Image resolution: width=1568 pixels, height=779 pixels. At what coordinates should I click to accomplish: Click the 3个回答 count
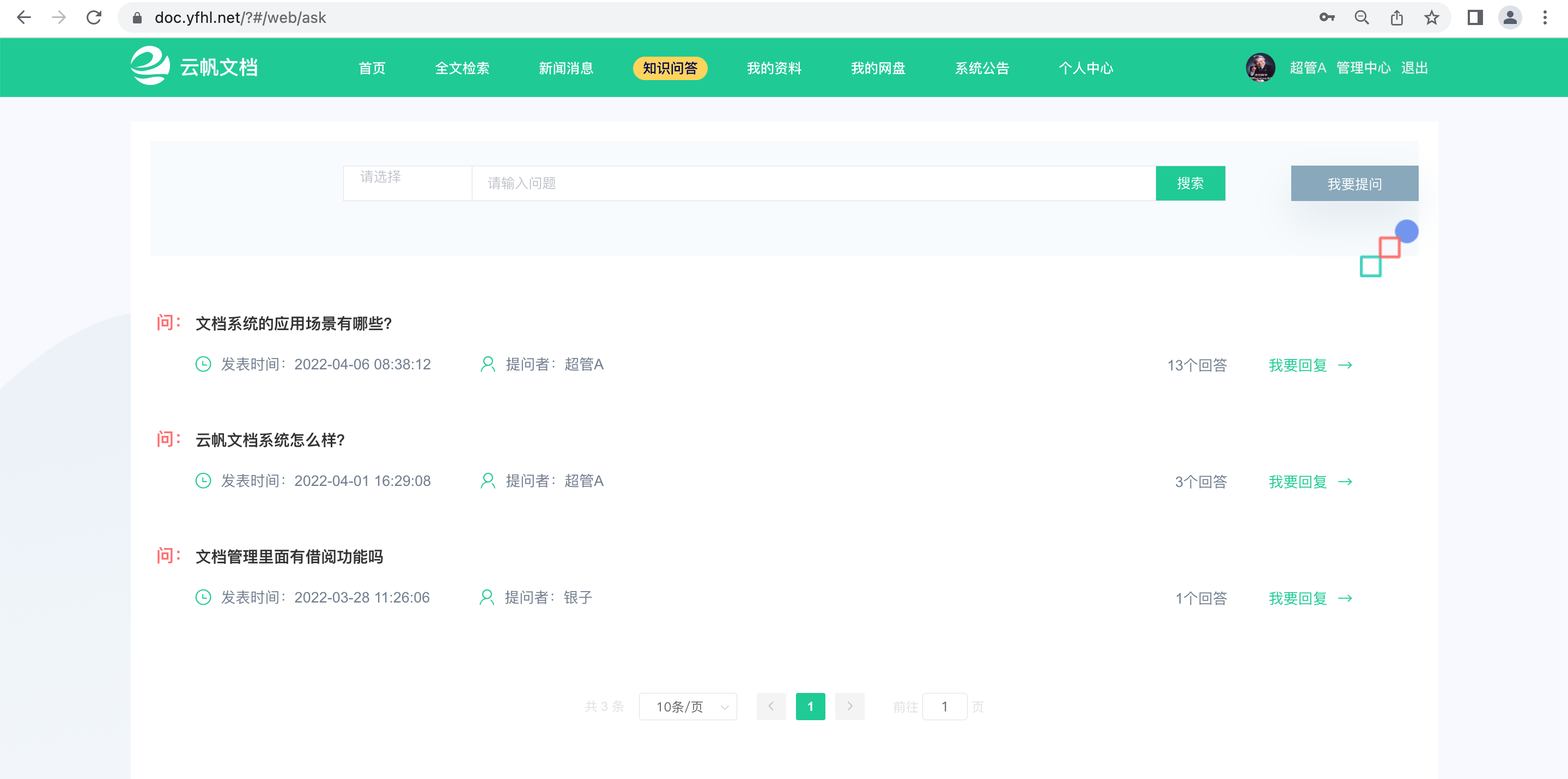[x=1200, y=482]
